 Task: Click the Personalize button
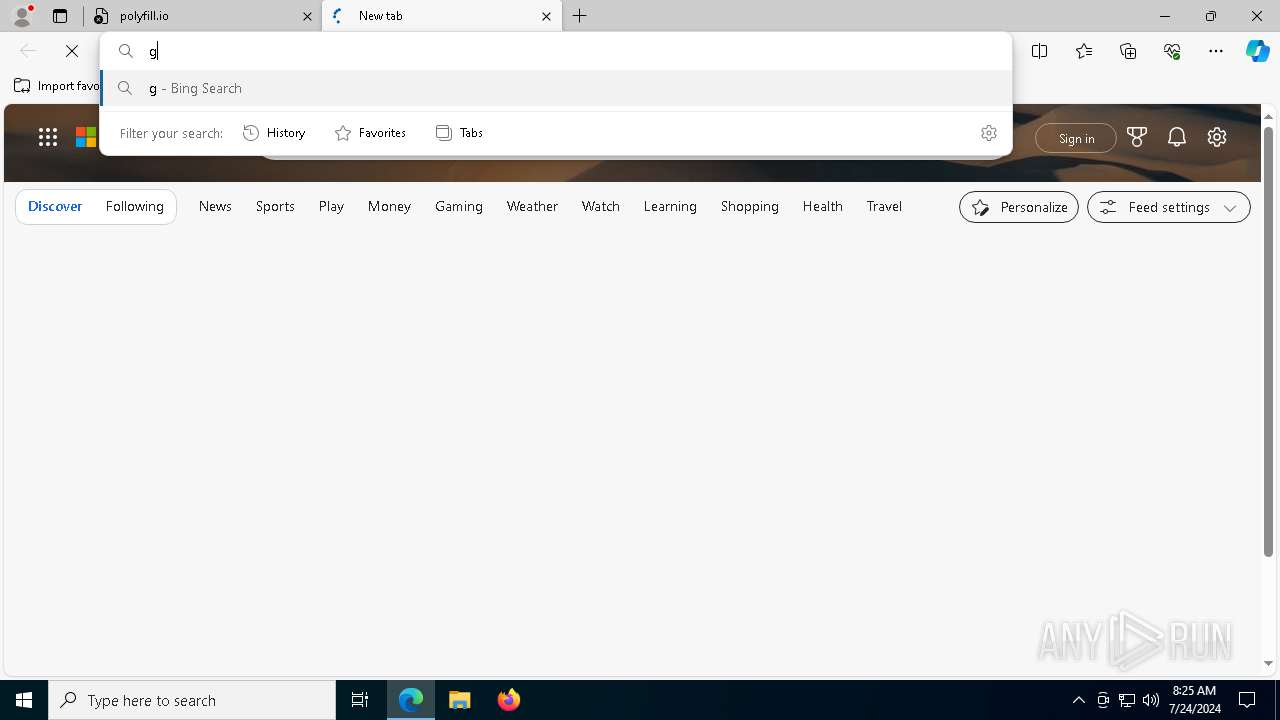point(1019,207)
